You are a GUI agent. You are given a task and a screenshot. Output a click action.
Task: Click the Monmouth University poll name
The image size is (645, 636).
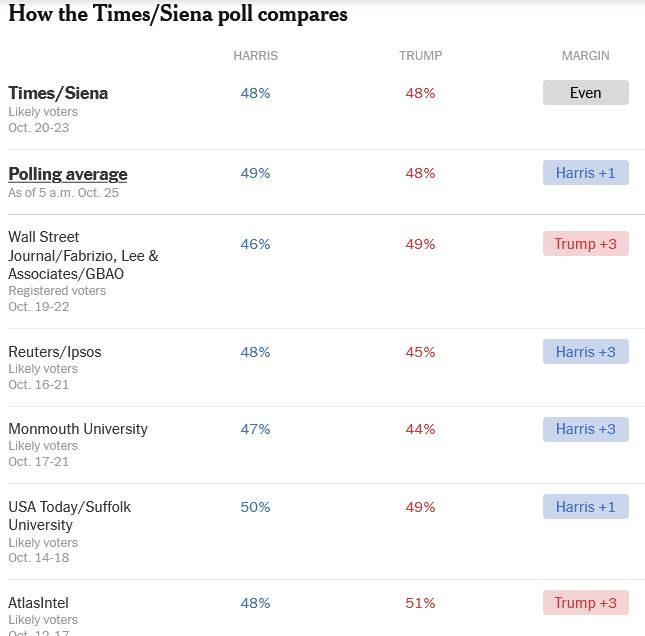pos(78,429)
